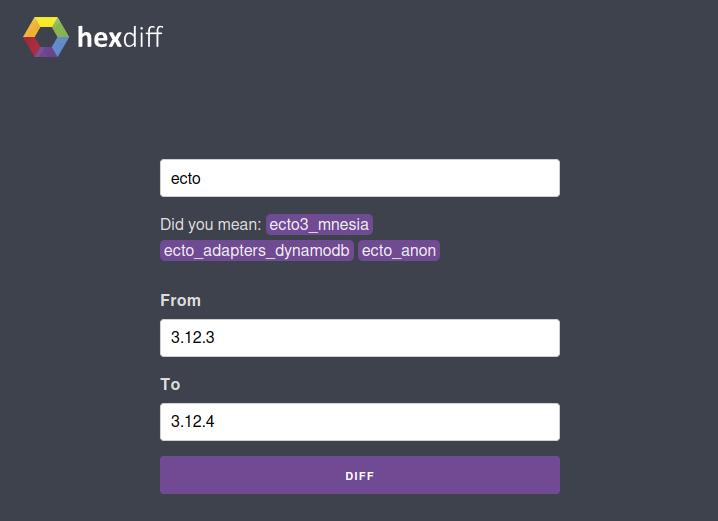Click the hollow center of the hexagon logo
Screen dimensions: 718x521
[x=46, y=37]
